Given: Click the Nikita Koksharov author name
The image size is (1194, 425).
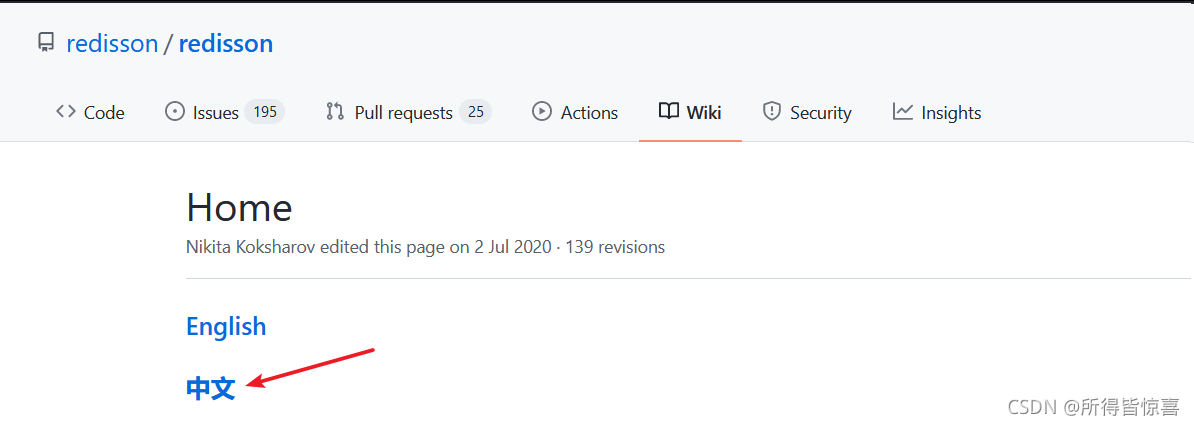Looking at the screenshot, I should (x=252, y=248).
